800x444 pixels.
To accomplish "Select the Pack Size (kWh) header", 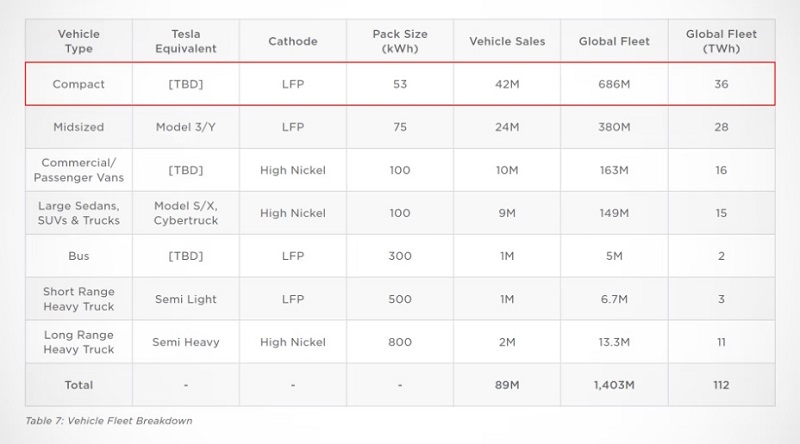I will (400, 41).
